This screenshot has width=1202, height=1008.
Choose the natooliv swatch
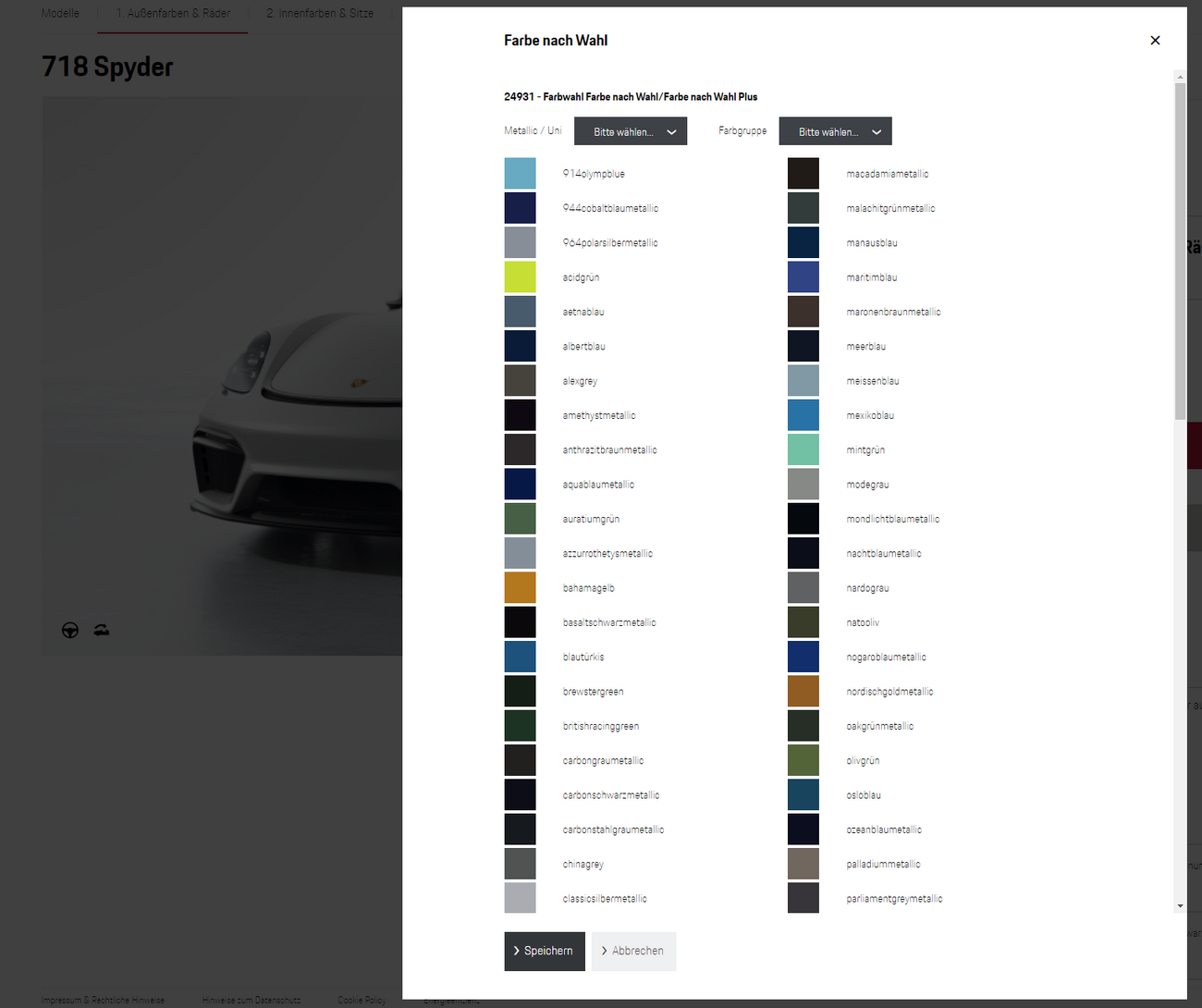(x=803, y=622)
